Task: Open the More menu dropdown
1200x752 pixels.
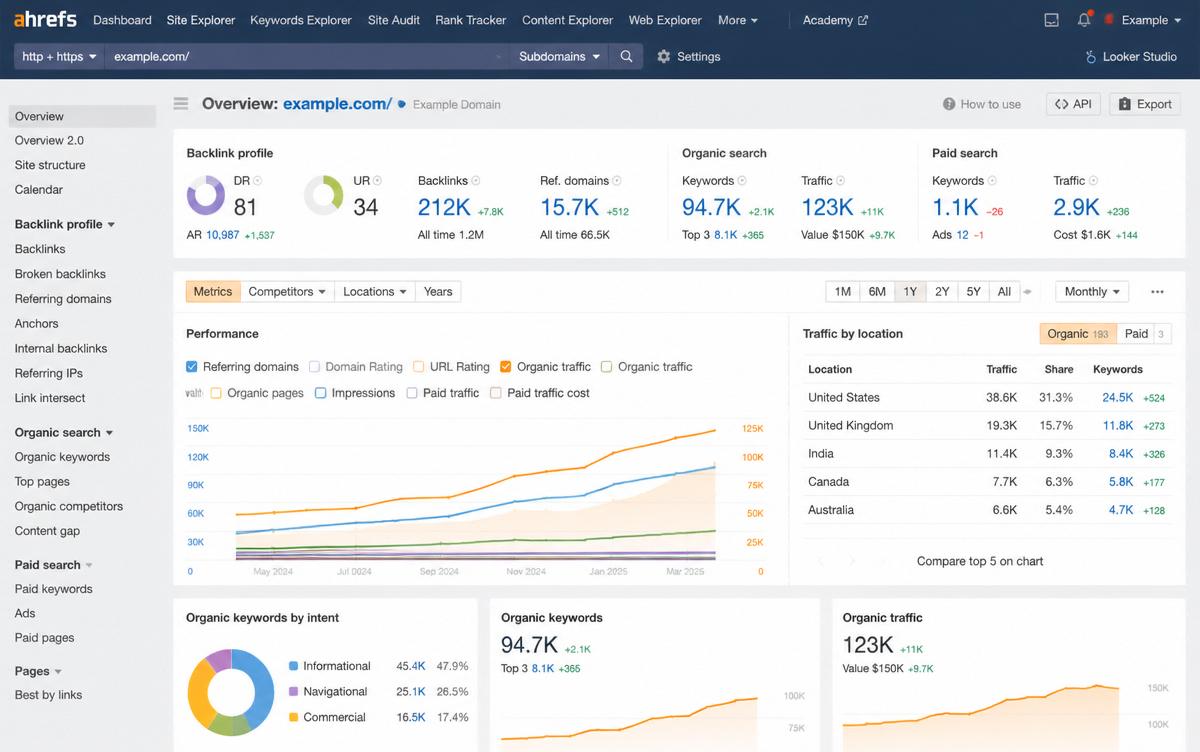Action: pos(738,20)
